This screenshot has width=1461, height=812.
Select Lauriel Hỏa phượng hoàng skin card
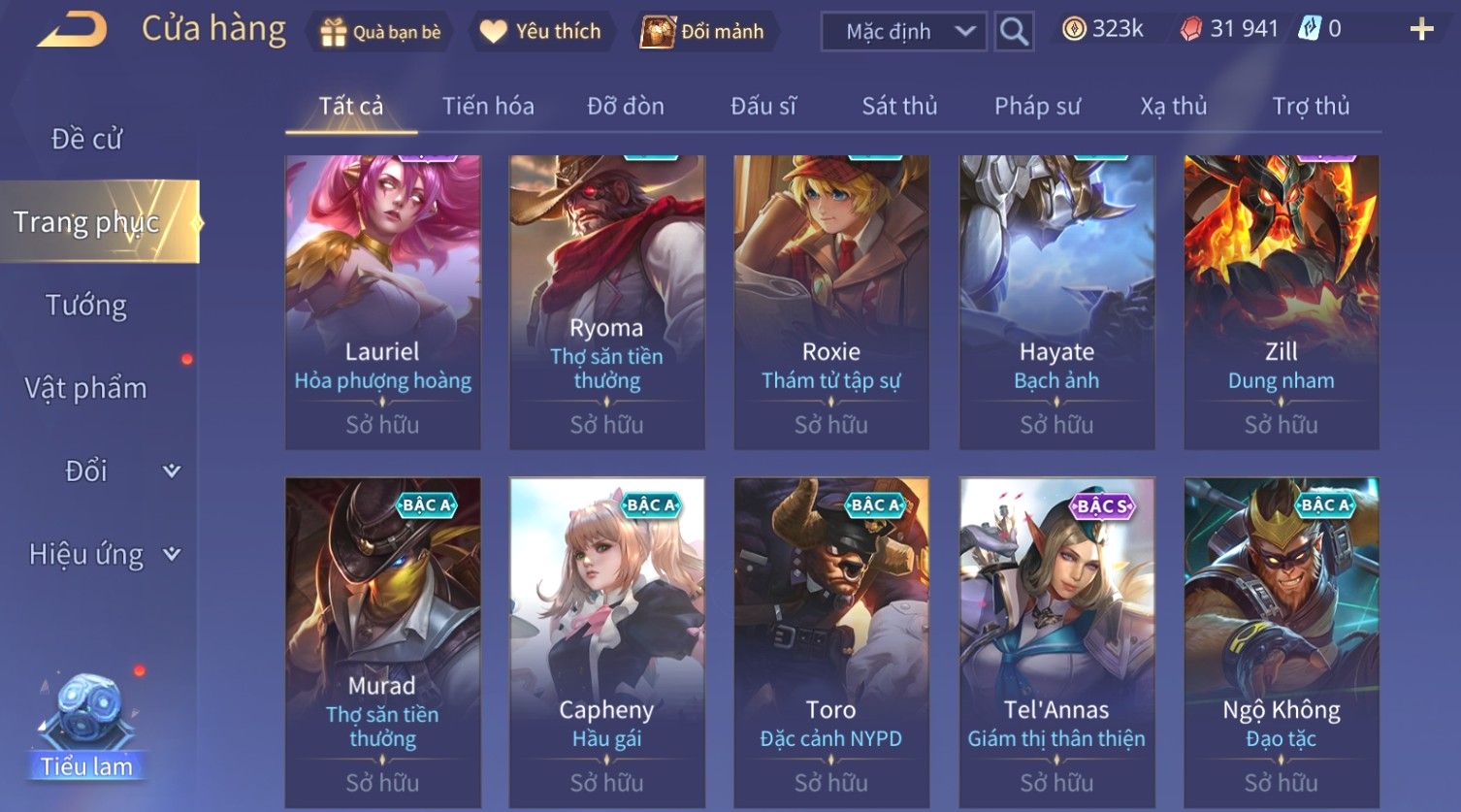[x=382, y=302]
